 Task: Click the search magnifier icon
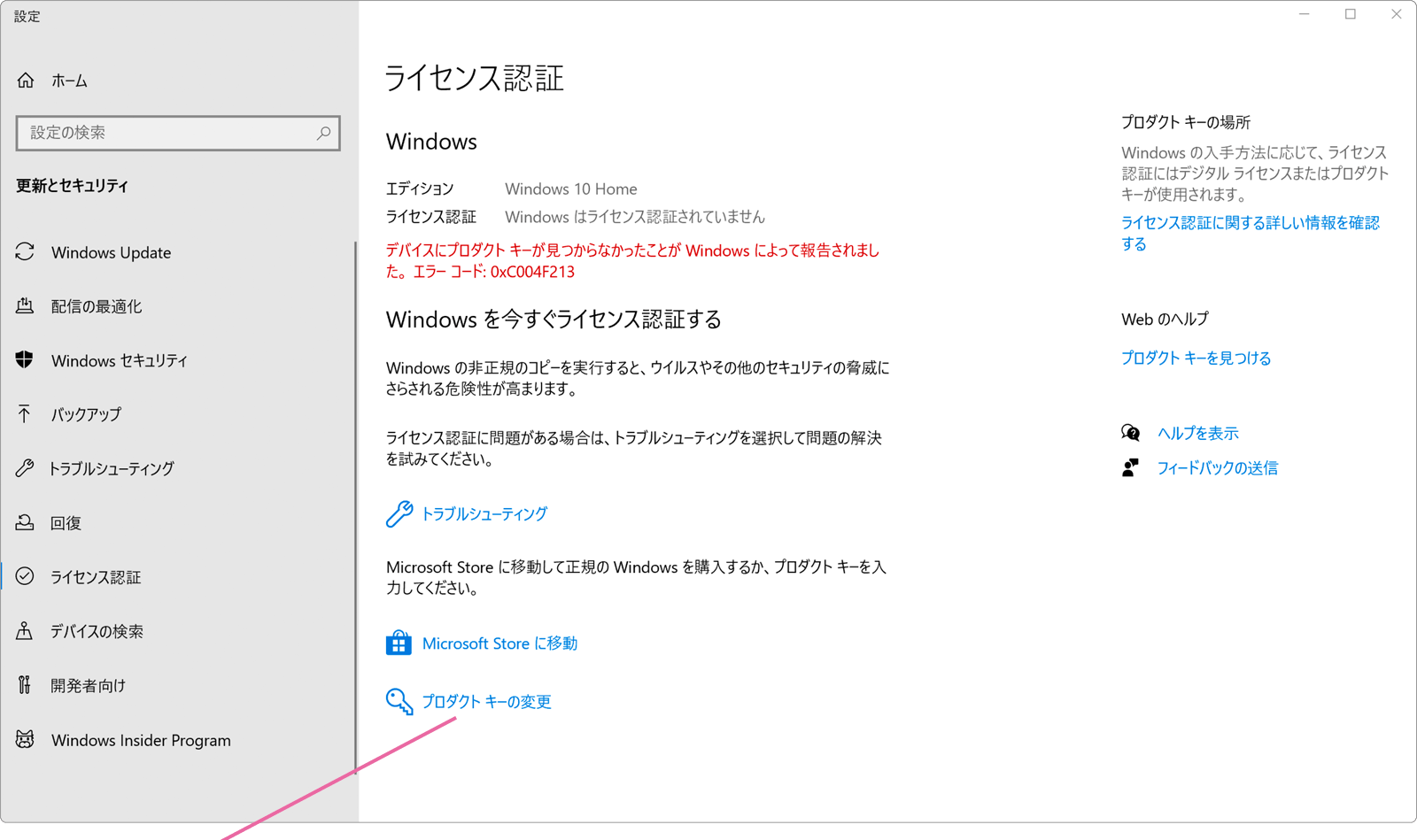pyautogui.click(x=323, y=133)
